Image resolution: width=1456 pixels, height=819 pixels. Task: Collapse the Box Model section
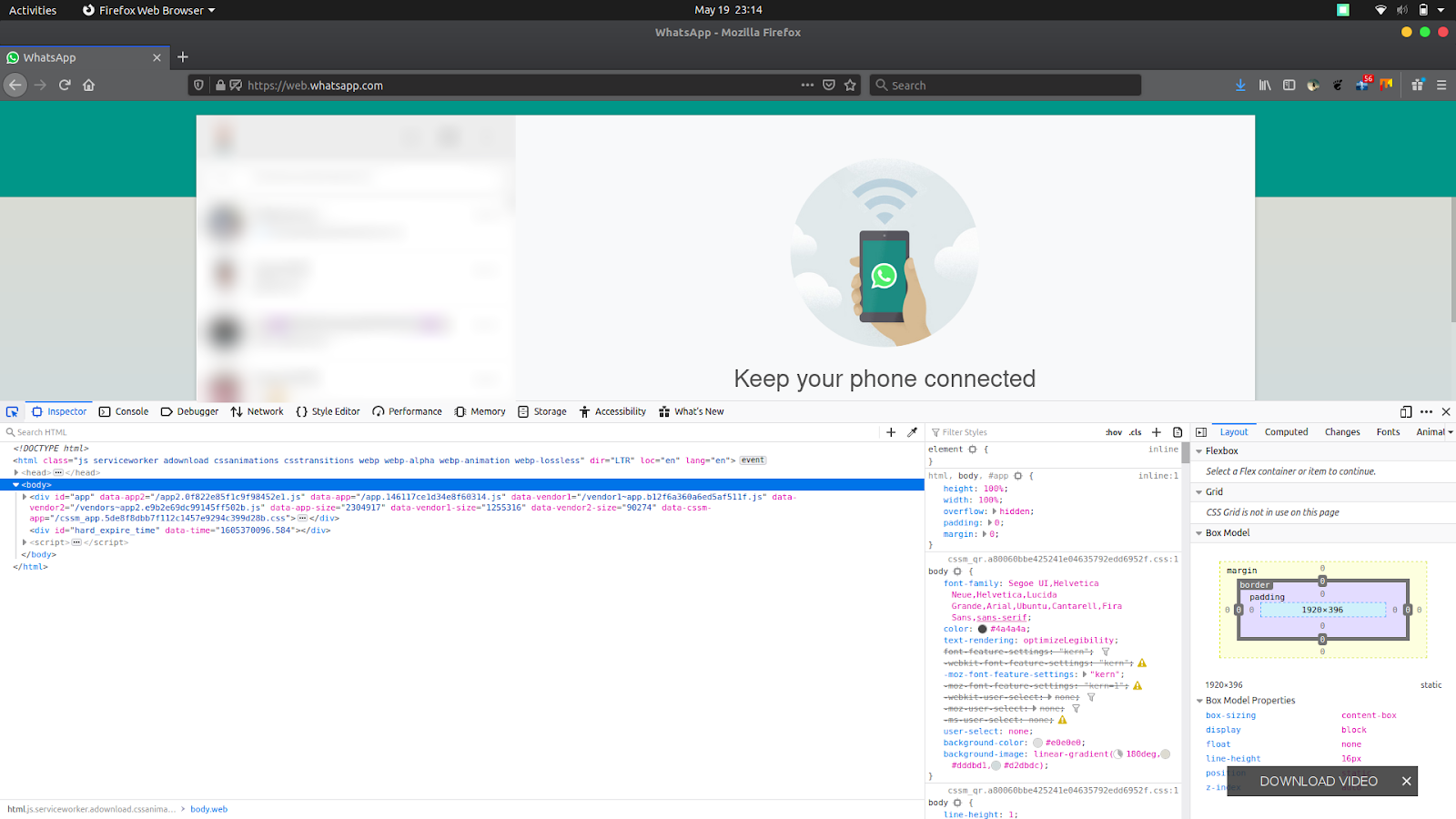[1199, 533]
